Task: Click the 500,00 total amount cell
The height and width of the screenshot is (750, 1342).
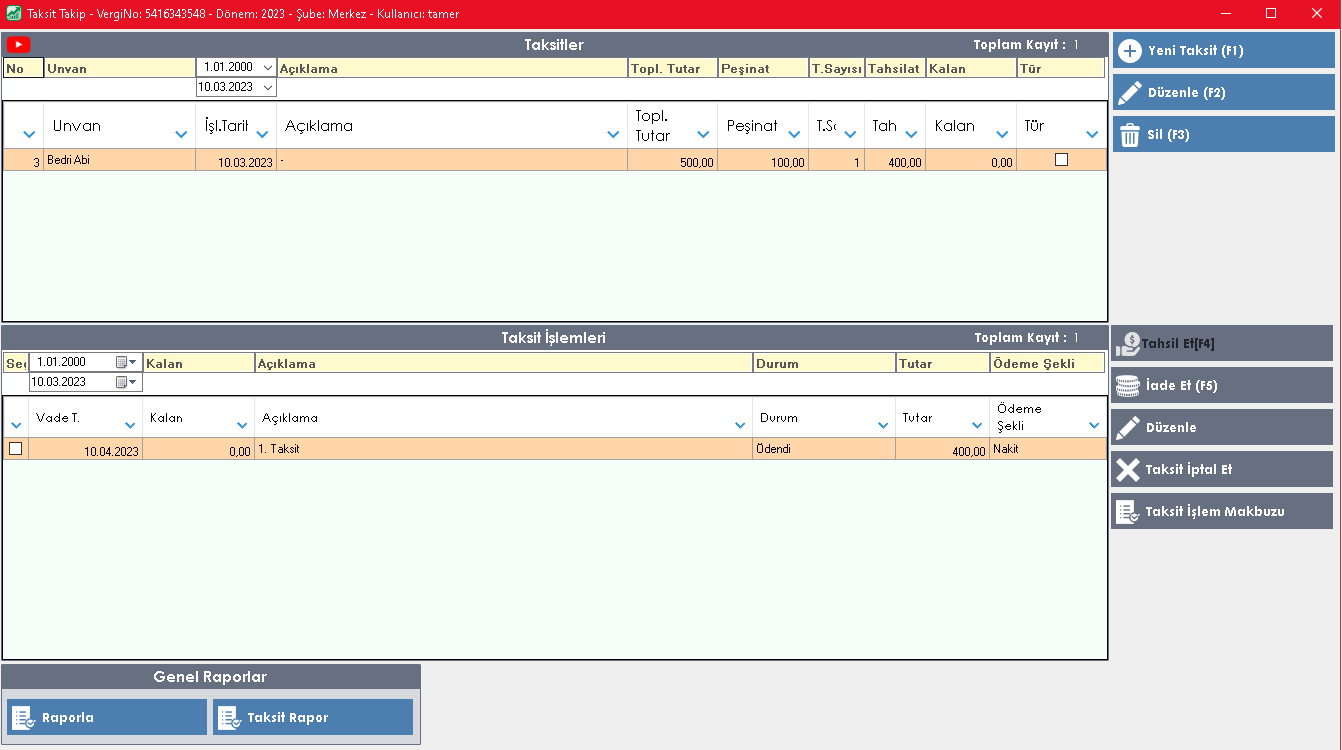Action: pos(673,160)
